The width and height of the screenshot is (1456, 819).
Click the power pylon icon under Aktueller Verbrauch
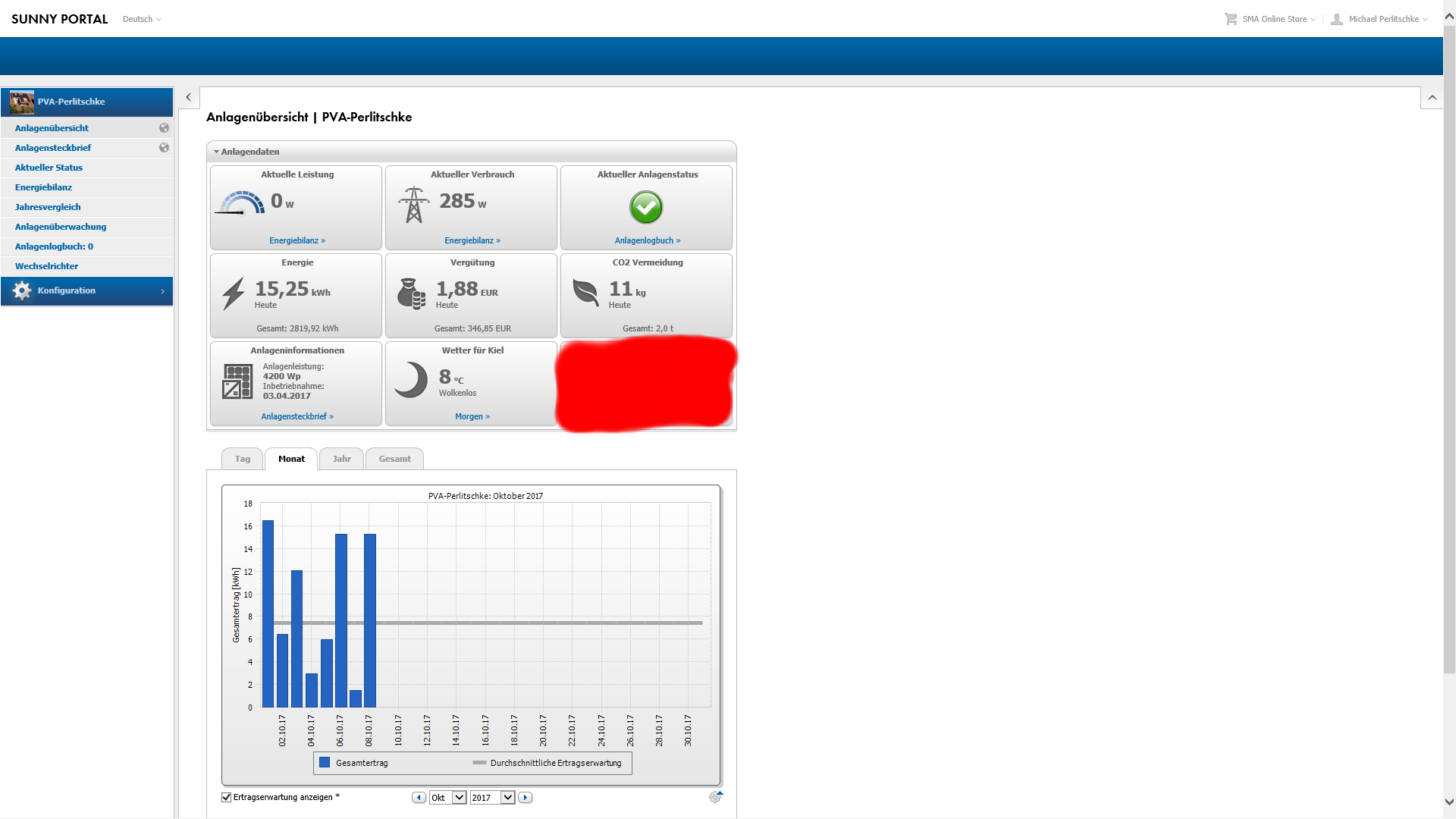[x=413, y=205]
